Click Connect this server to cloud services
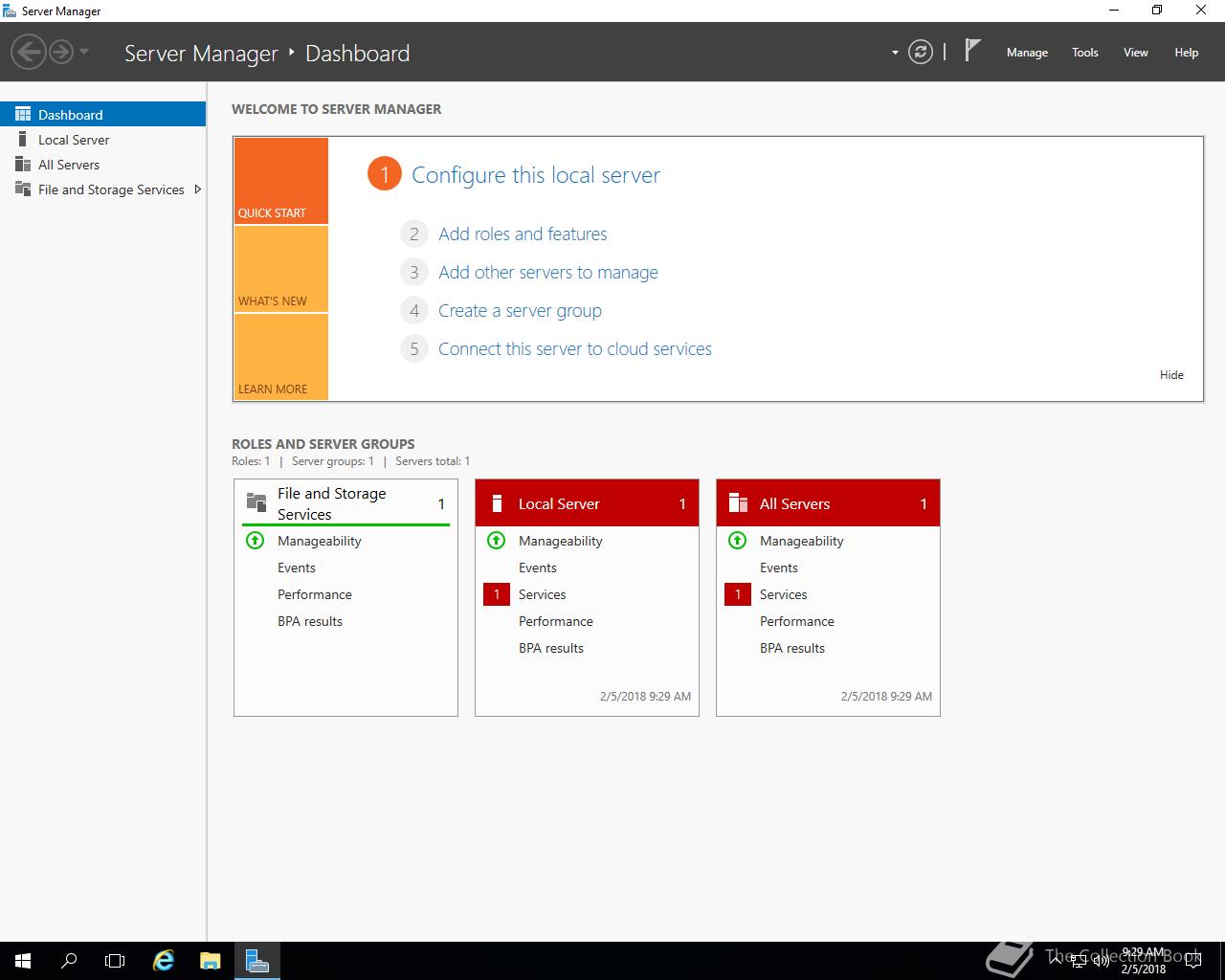Viewport: 1225px width, 980px height. tap(574, 349)
